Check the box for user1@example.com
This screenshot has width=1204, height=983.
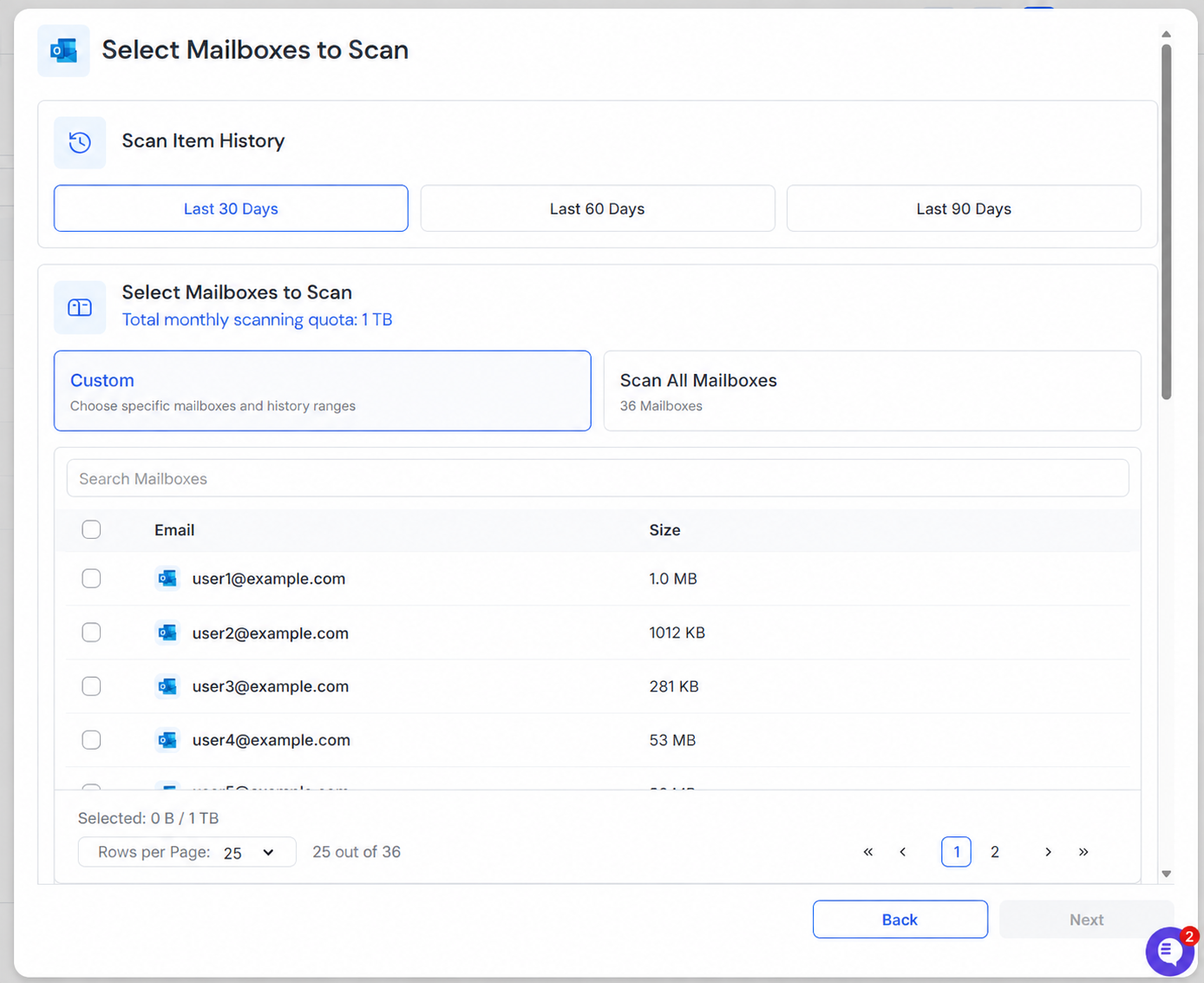[x=91, y=579]
